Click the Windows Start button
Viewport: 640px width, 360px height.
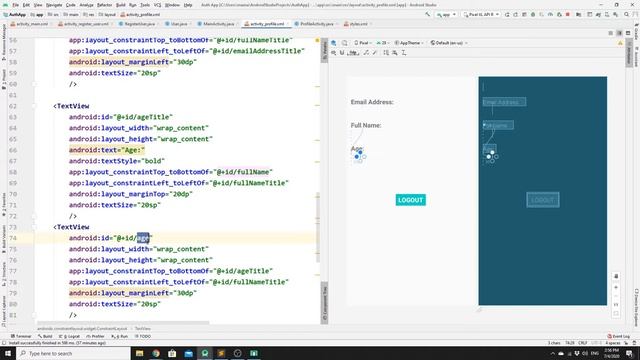(8, 353)
